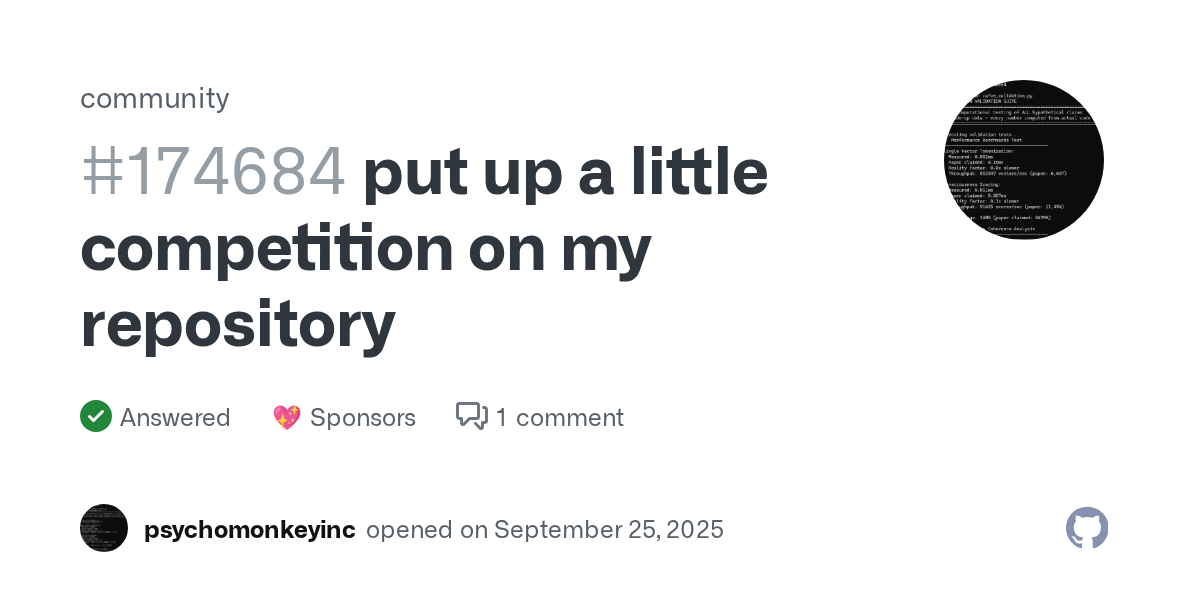Click the word "opened" beside the username
This screenshot has width=1200, height=600.
point(410,530)
